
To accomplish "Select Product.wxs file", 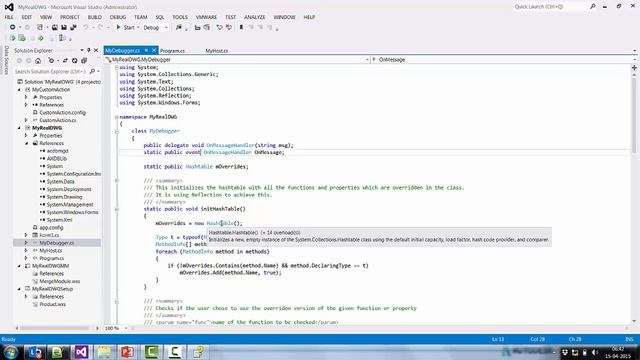I will click(52, 304).
